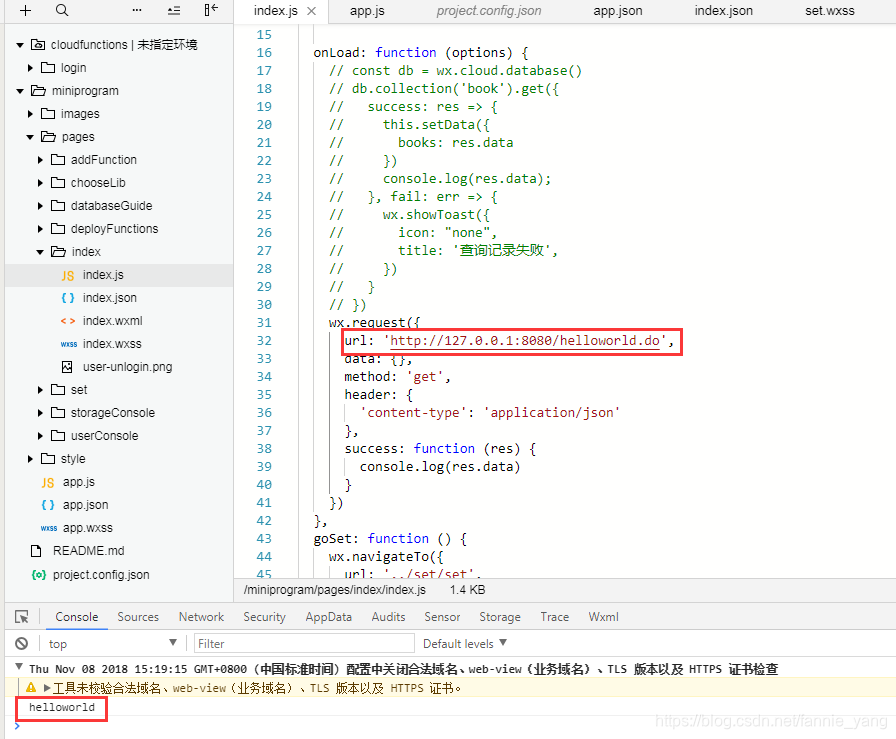Select the index.js file's JS icon in tree

[67, 275]
